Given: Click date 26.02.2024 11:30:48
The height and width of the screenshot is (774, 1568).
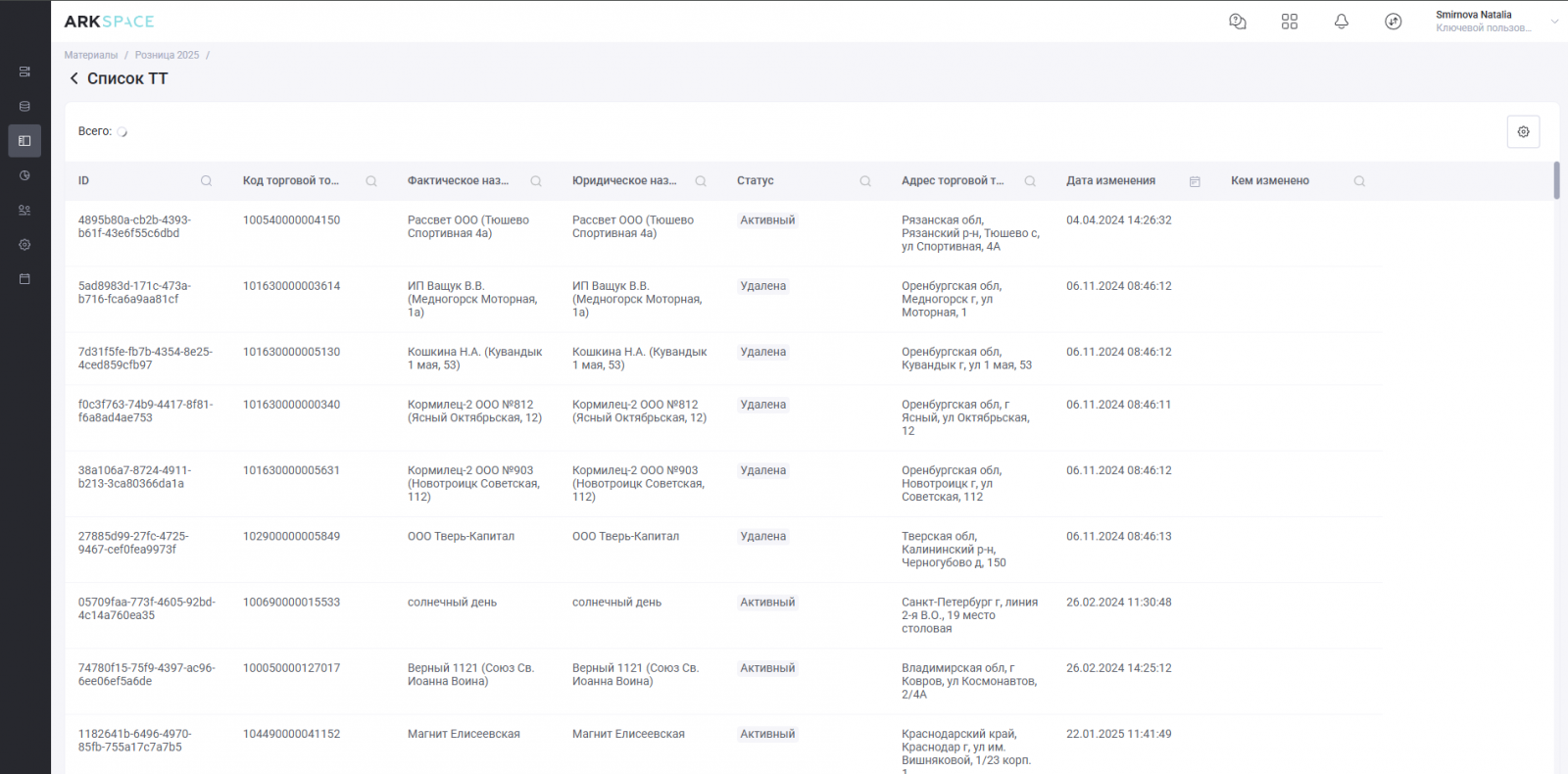Looking at the screenshot, I should click(x=1119, y=603).
